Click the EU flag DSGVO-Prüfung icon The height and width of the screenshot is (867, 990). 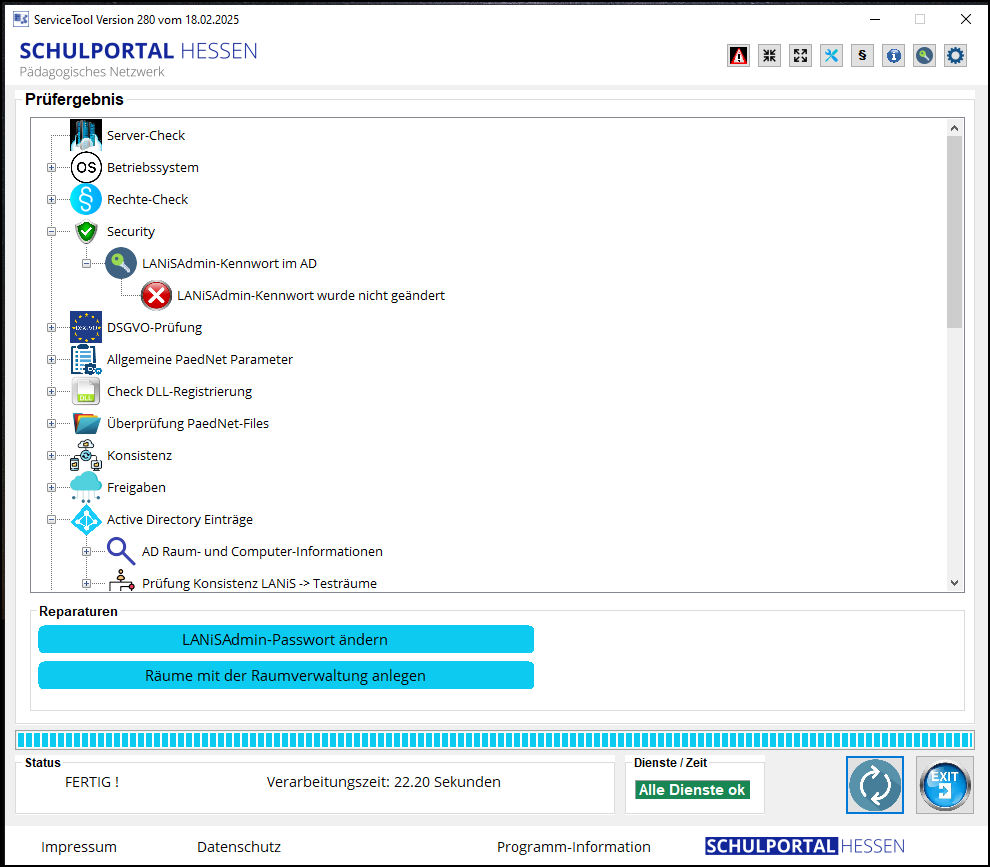coord(86,327)
